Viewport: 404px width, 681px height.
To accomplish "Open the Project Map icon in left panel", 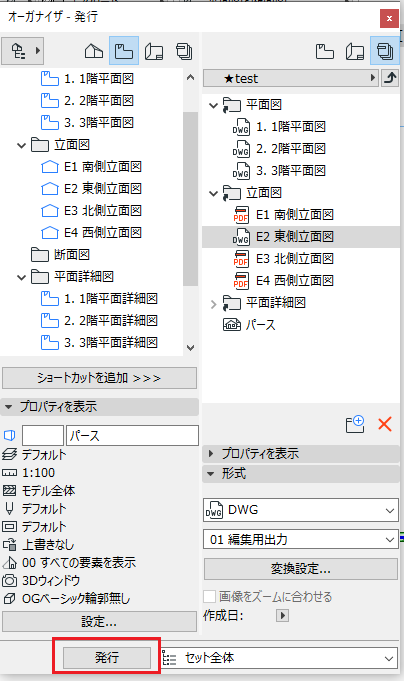I will pyautogui.click(x=94, y=51).
